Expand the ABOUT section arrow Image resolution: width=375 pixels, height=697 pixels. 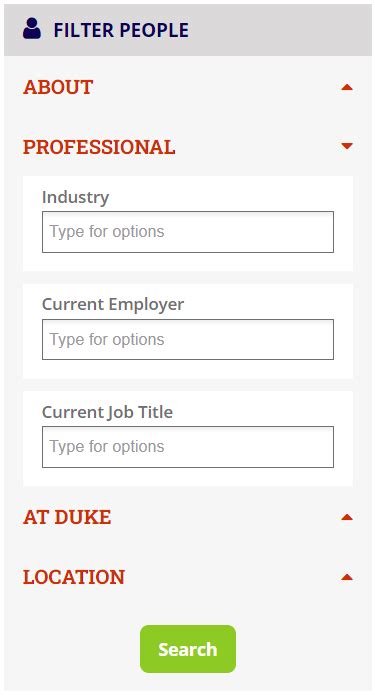tap(347, 87)
